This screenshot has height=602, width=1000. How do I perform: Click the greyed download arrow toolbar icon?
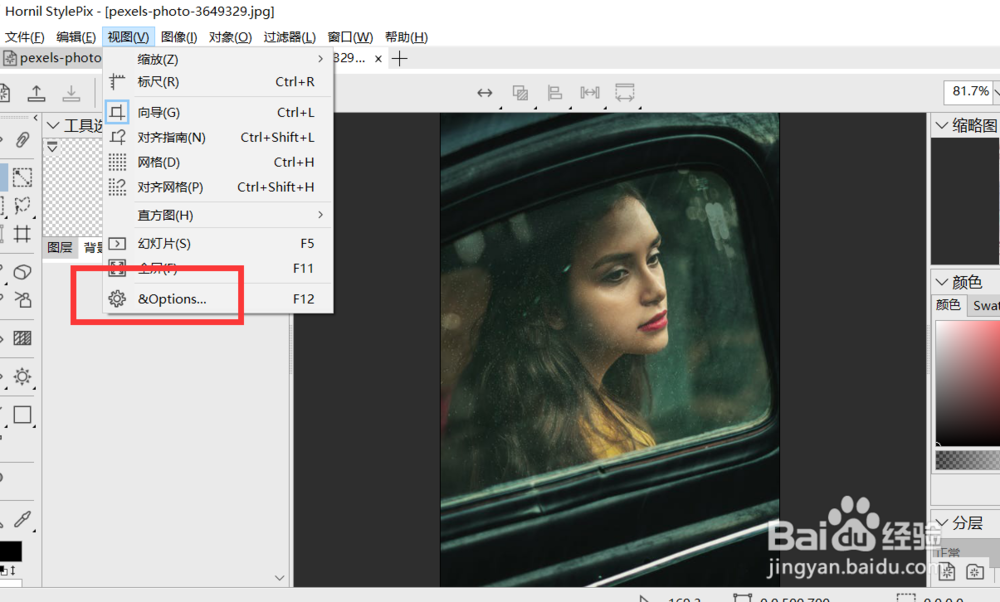point(71,93)
